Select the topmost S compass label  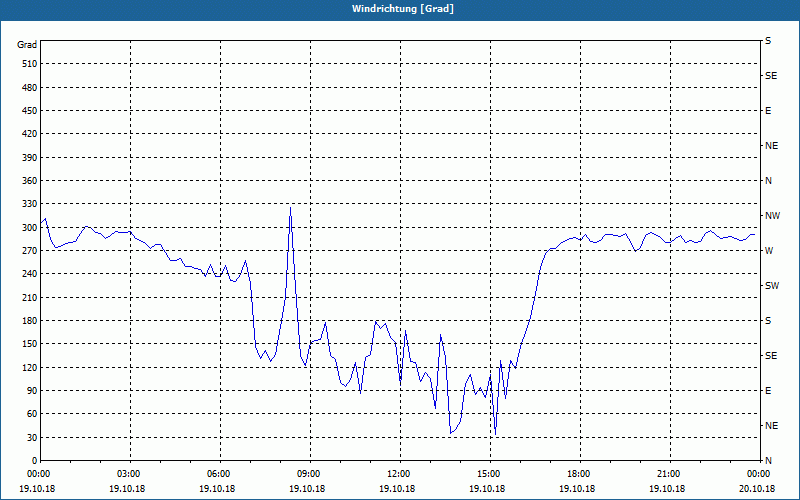[x=768, y=41]
